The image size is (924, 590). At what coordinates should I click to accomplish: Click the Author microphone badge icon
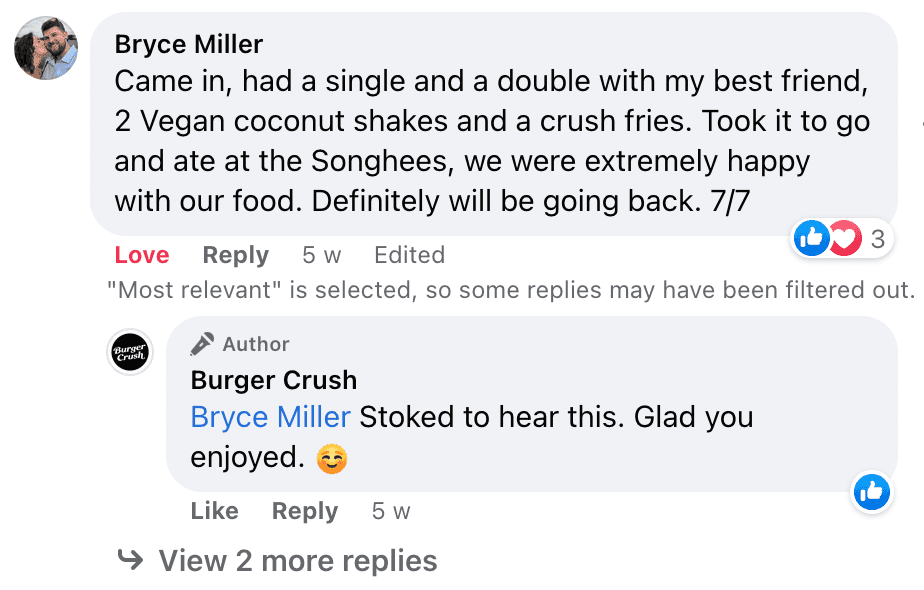tap(203, 344)
